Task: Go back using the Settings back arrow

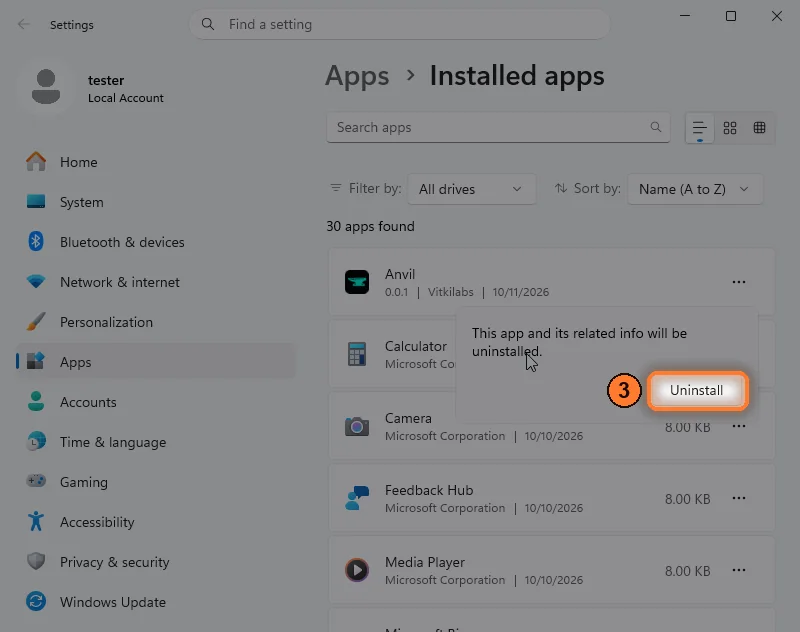Action: (23, 24)
